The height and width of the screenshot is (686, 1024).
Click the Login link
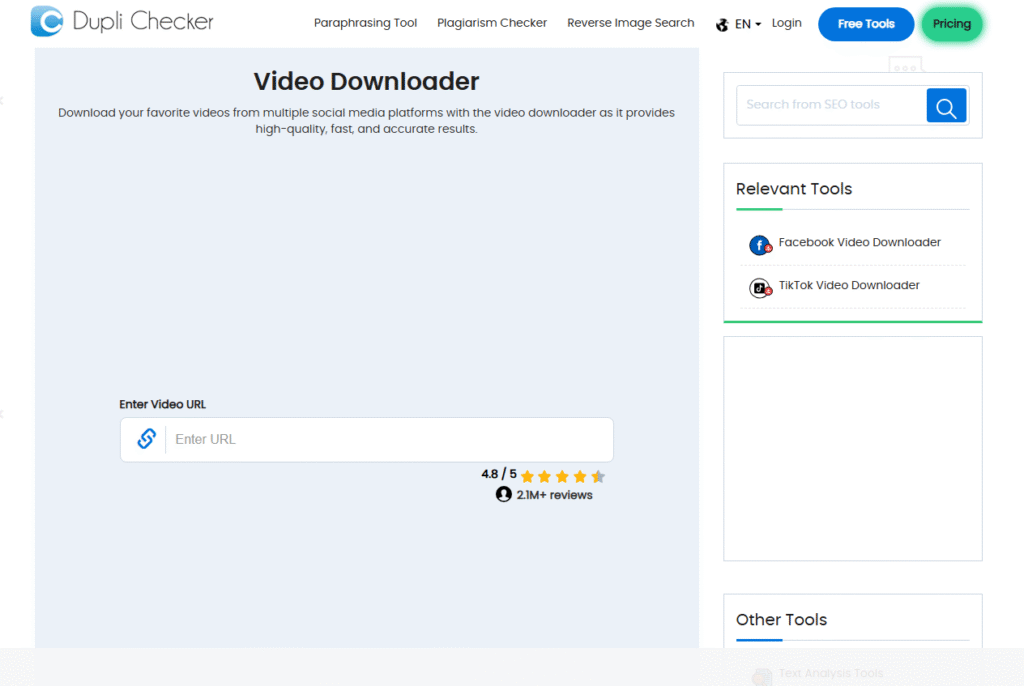(x=786, y=23)
